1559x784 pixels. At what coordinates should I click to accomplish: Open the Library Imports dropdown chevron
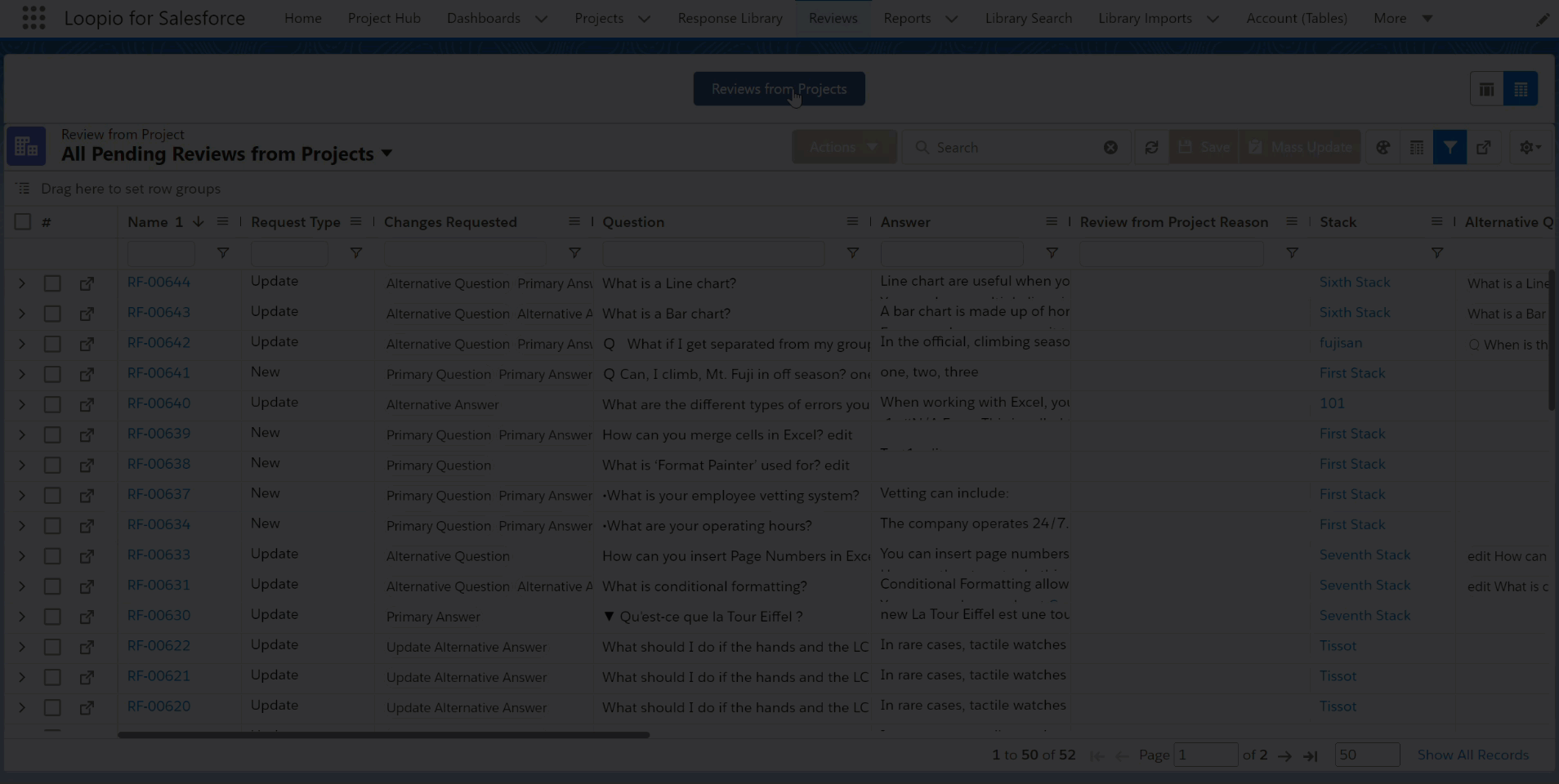1213,19
